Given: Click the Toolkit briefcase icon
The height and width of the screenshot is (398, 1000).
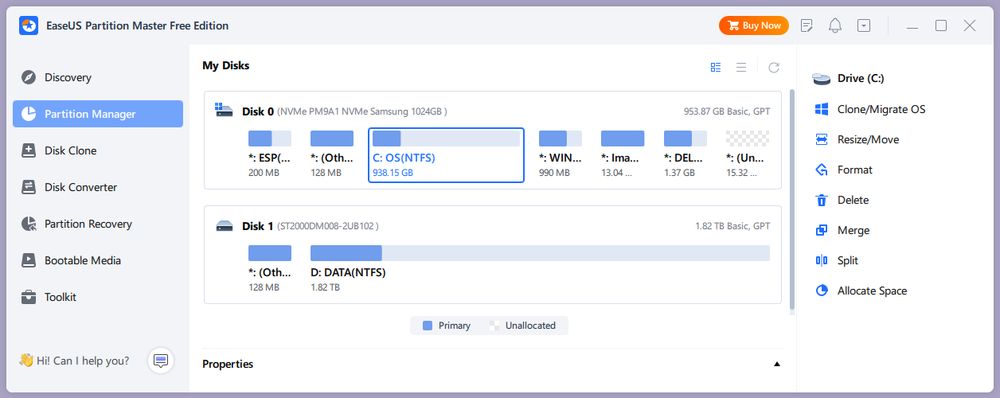Looking at the screenshot, I should [x=29, y=297].
